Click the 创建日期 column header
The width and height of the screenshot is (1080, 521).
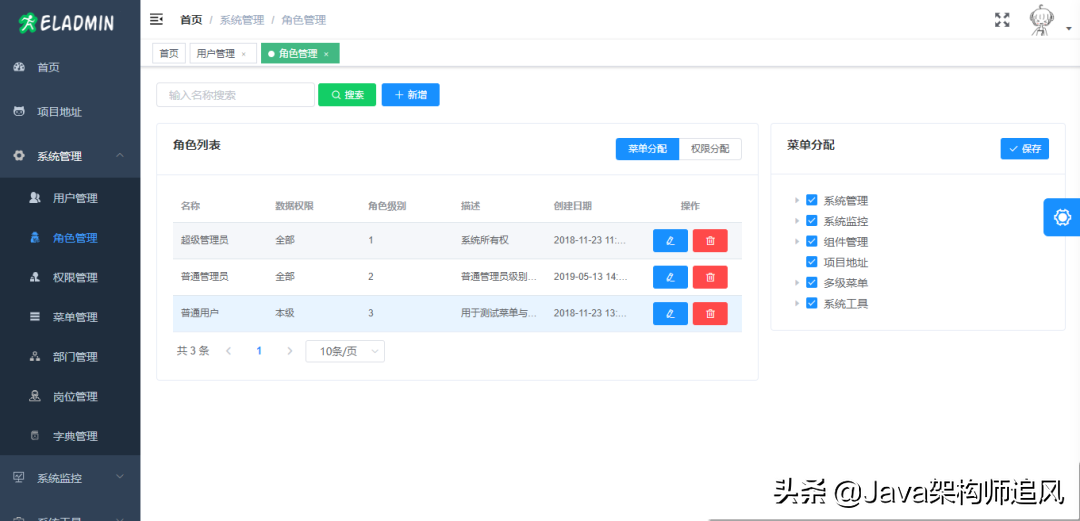(x=572, y=205)
